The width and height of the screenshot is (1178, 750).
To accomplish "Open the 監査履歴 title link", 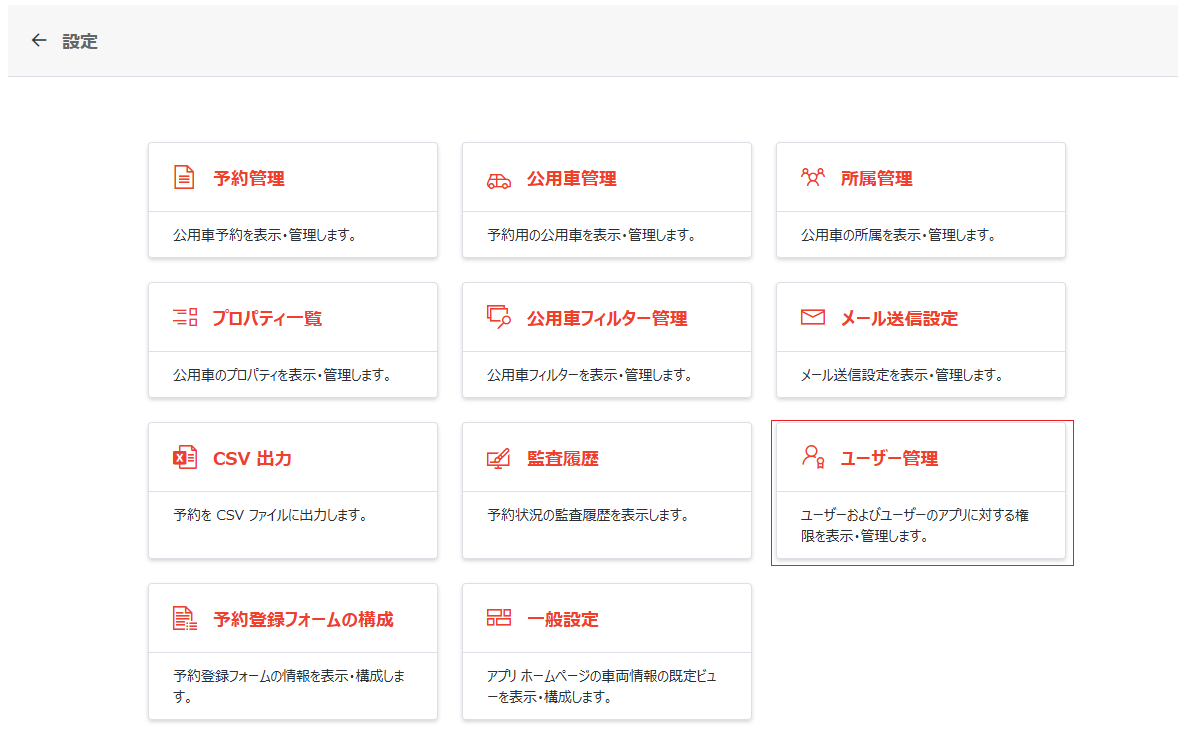I will pyautogui.click(x=563, y=458).
